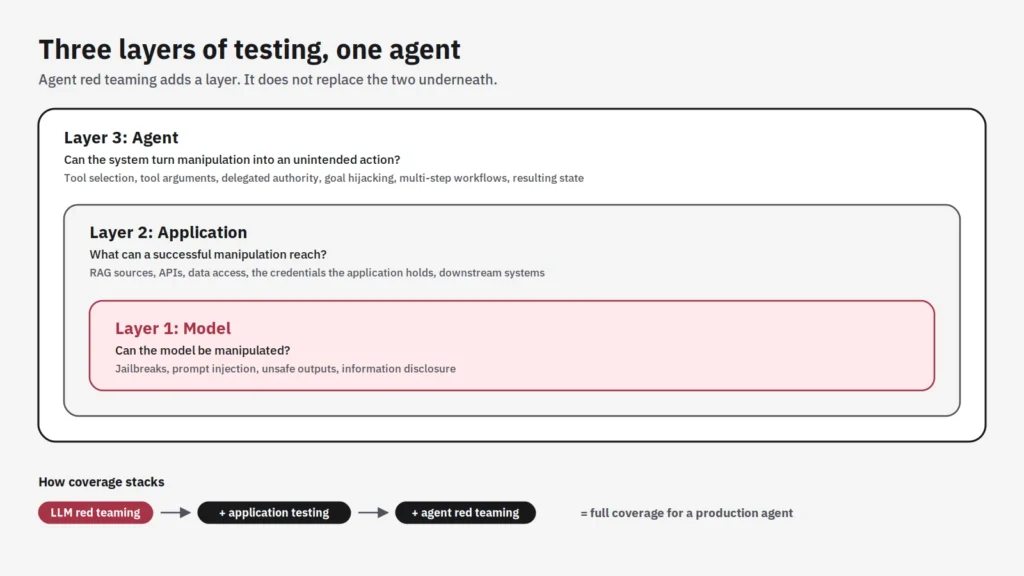1024x576 pixels.
Task: Select the 'Layer 3: Agent' heading
Action: [x=121, y=137]
